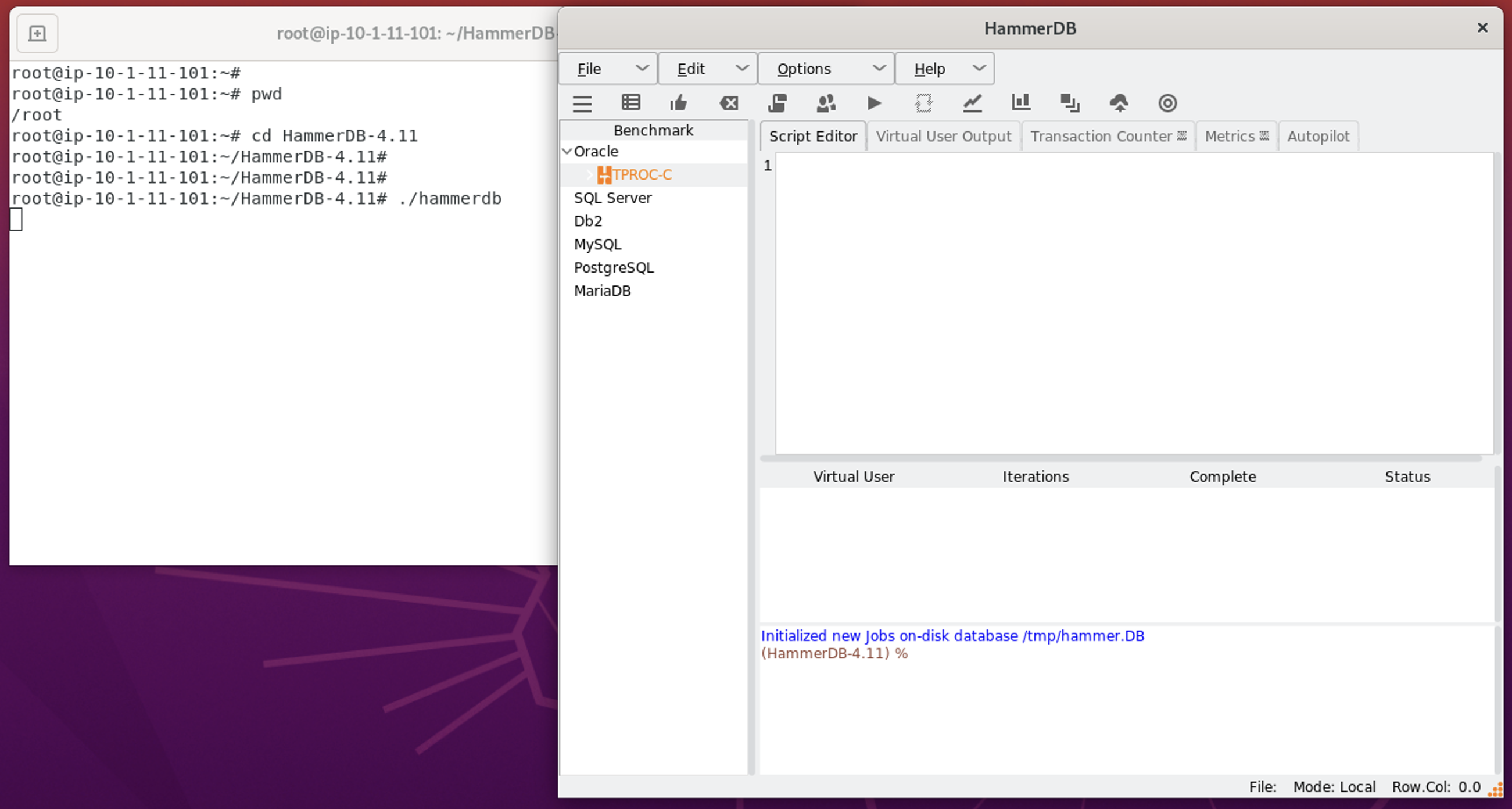
Task: Click the new tab button in the terminal
Action: (37, 34)
